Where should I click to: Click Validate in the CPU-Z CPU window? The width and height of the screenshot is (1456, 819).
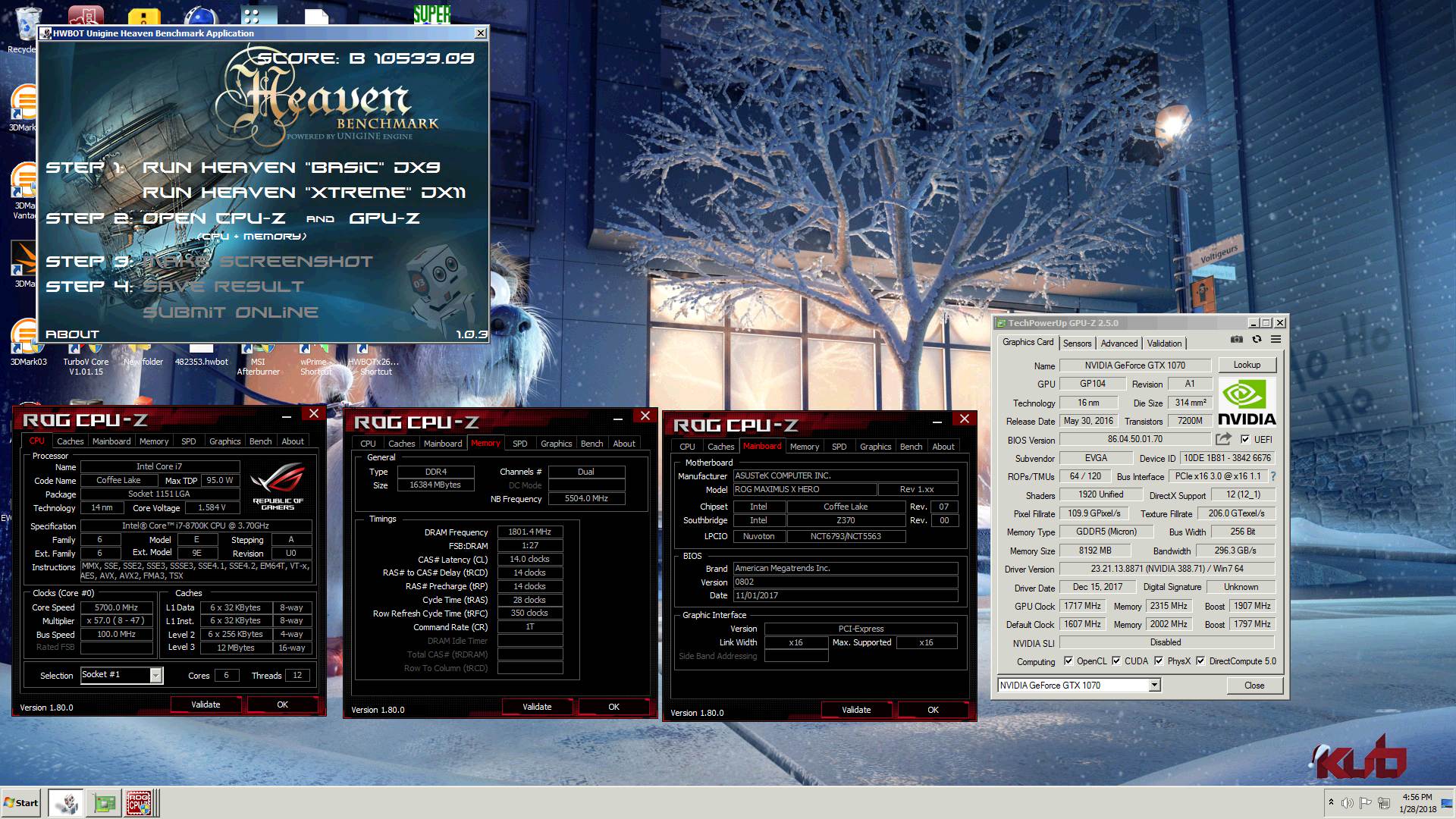206,704
